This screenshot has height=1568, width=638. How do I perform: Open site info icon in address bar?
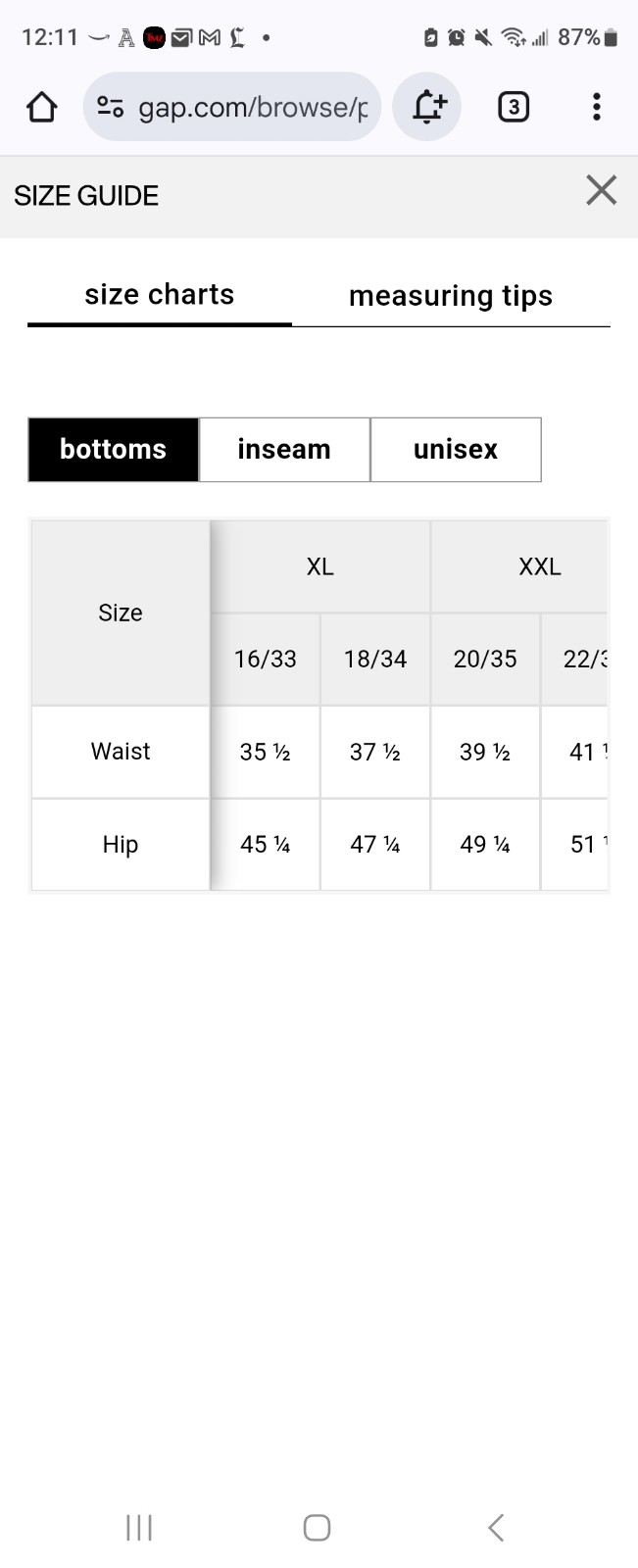pyautogui.click(x=111, y=107)
